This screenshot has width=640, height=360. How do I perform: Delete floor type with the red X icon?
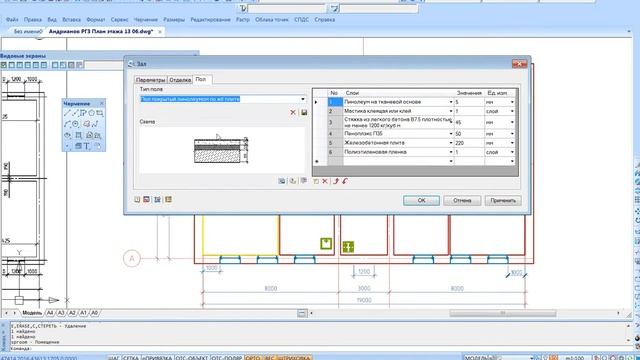point(293,112)
